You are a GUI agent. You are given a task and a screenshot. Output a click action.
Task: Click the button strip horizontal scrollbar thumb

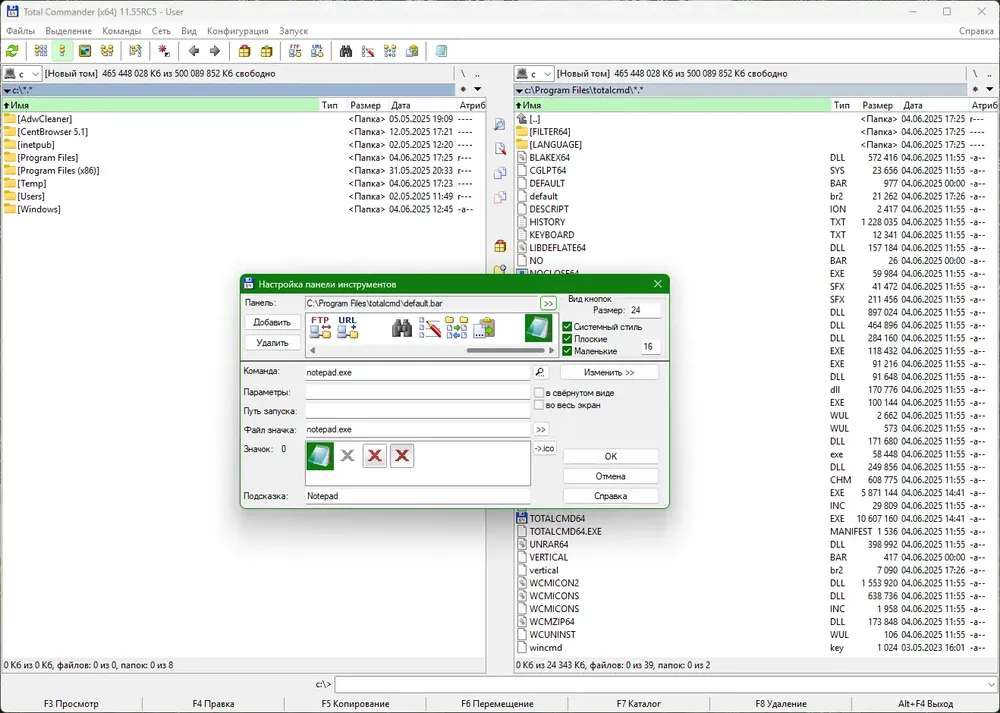coord(506,351)
